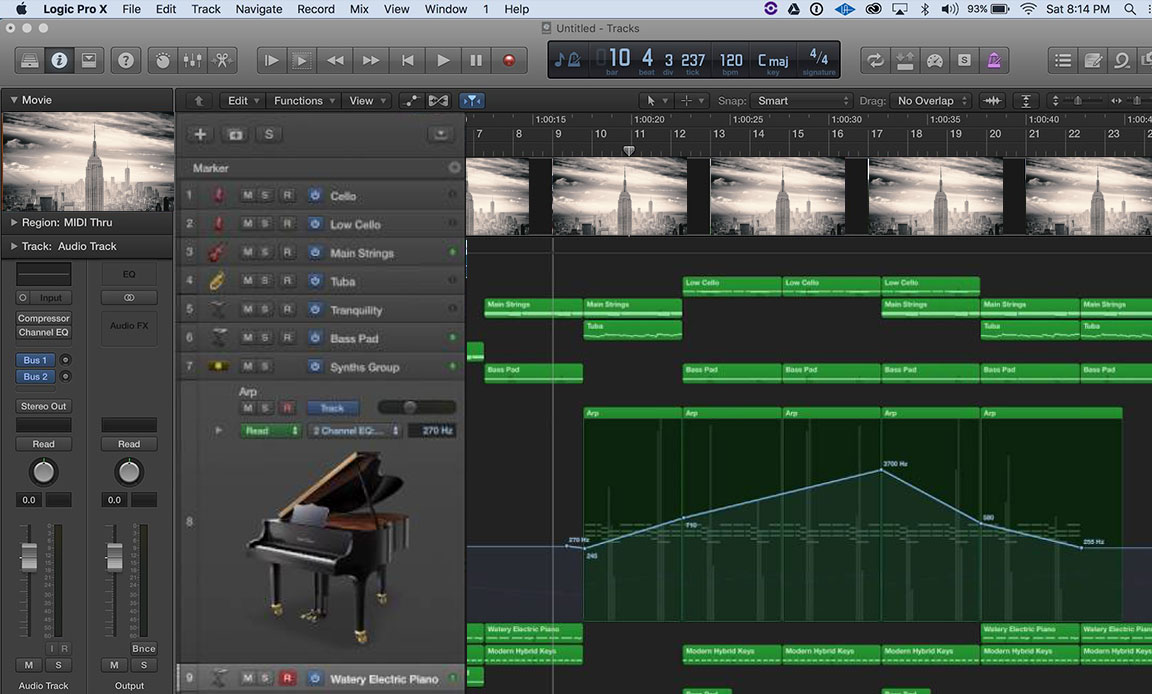The height and width of the screenshot is (694, 1152).
Task: Click the Channel EQ plugin slot
Action: click(x=43, y=332)
